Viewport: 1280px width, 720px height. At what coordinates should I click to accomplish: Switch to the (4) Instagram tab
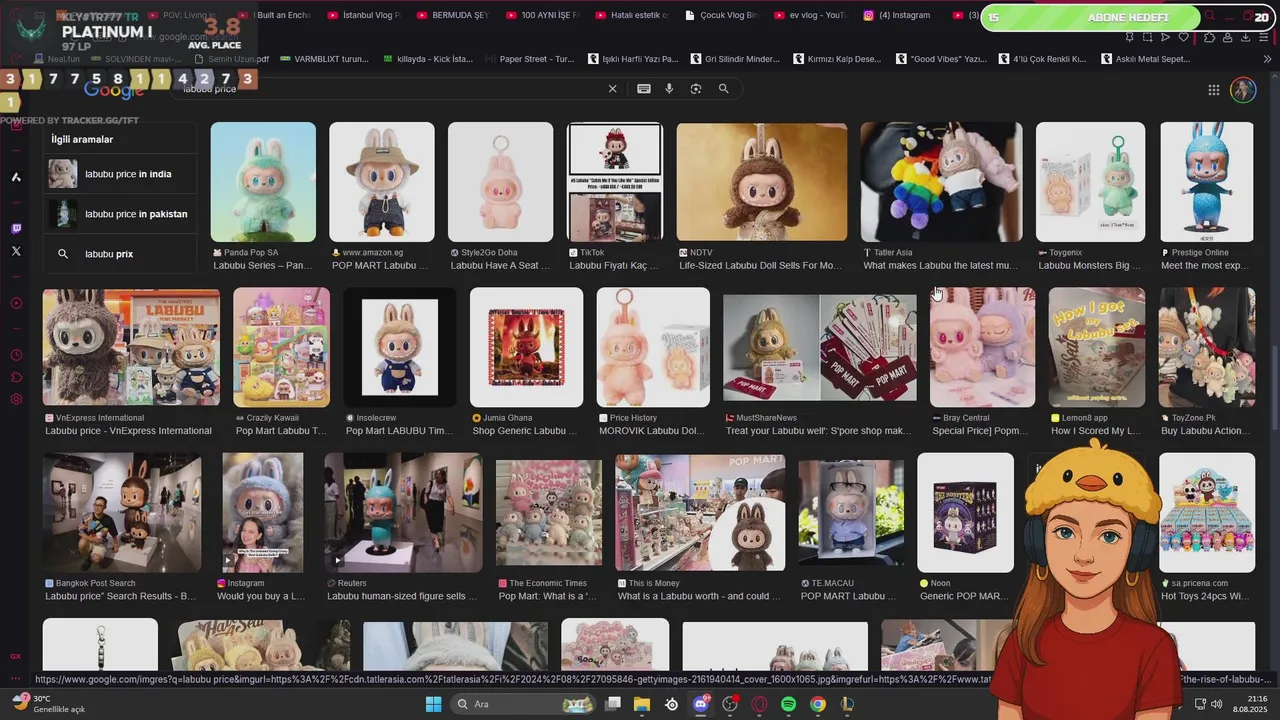click(898, 15)
